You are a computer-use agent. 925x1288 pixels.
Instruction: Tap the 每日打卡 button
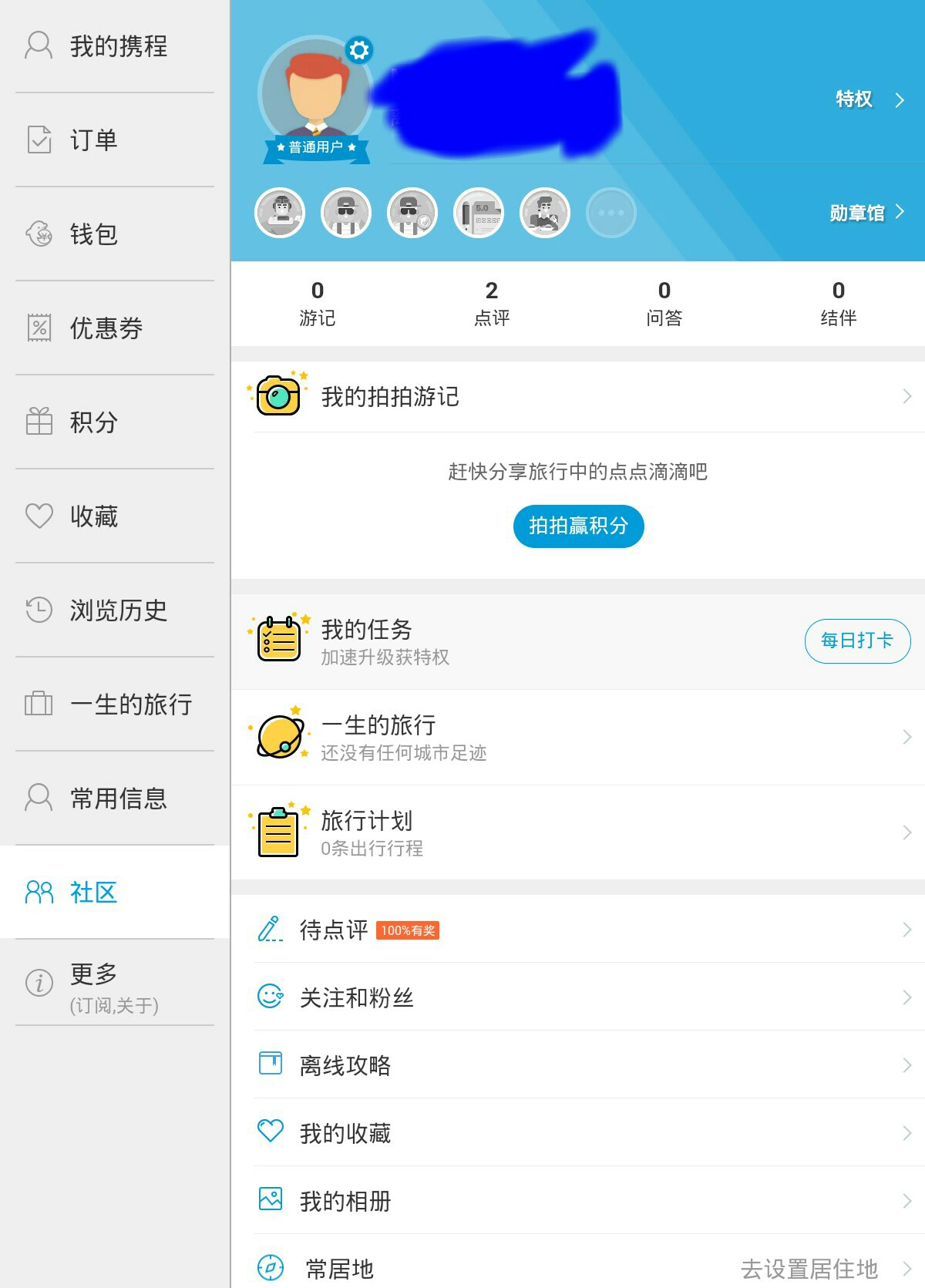[x=857, y=641]
